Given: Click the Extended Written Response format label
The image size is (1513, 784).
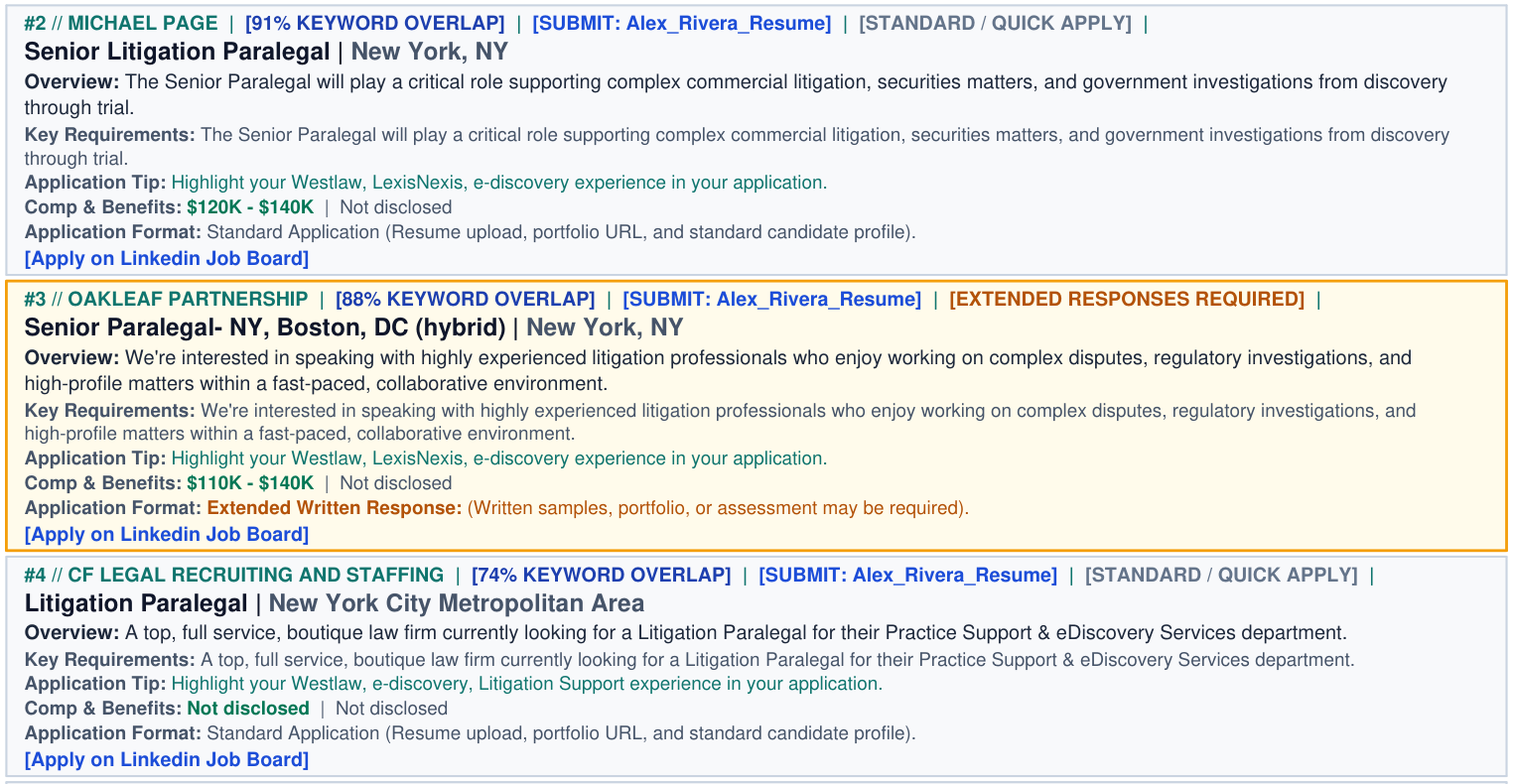Looking at the screenshot, I should click(335, 508).
